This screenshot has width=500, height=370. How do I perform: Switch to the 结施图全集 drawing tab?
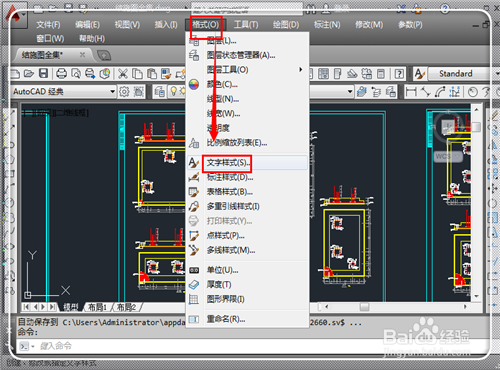(42, 55)
